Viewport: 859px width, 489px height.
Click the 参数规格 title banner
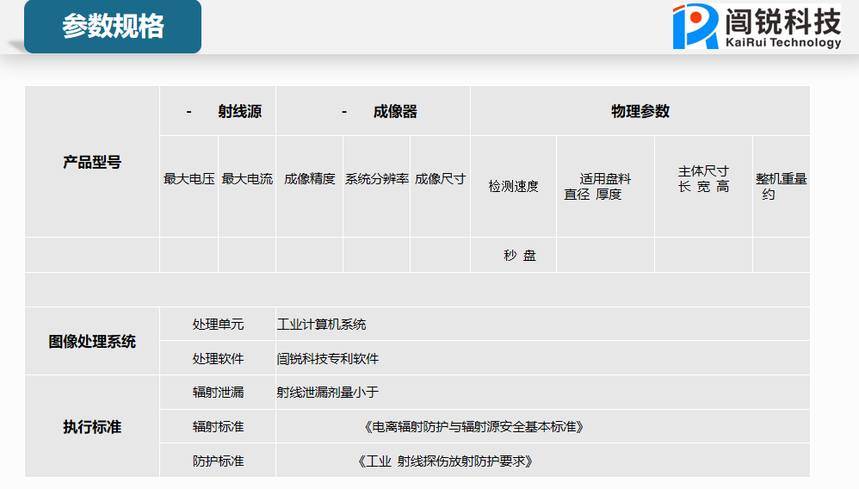[112, 26]
